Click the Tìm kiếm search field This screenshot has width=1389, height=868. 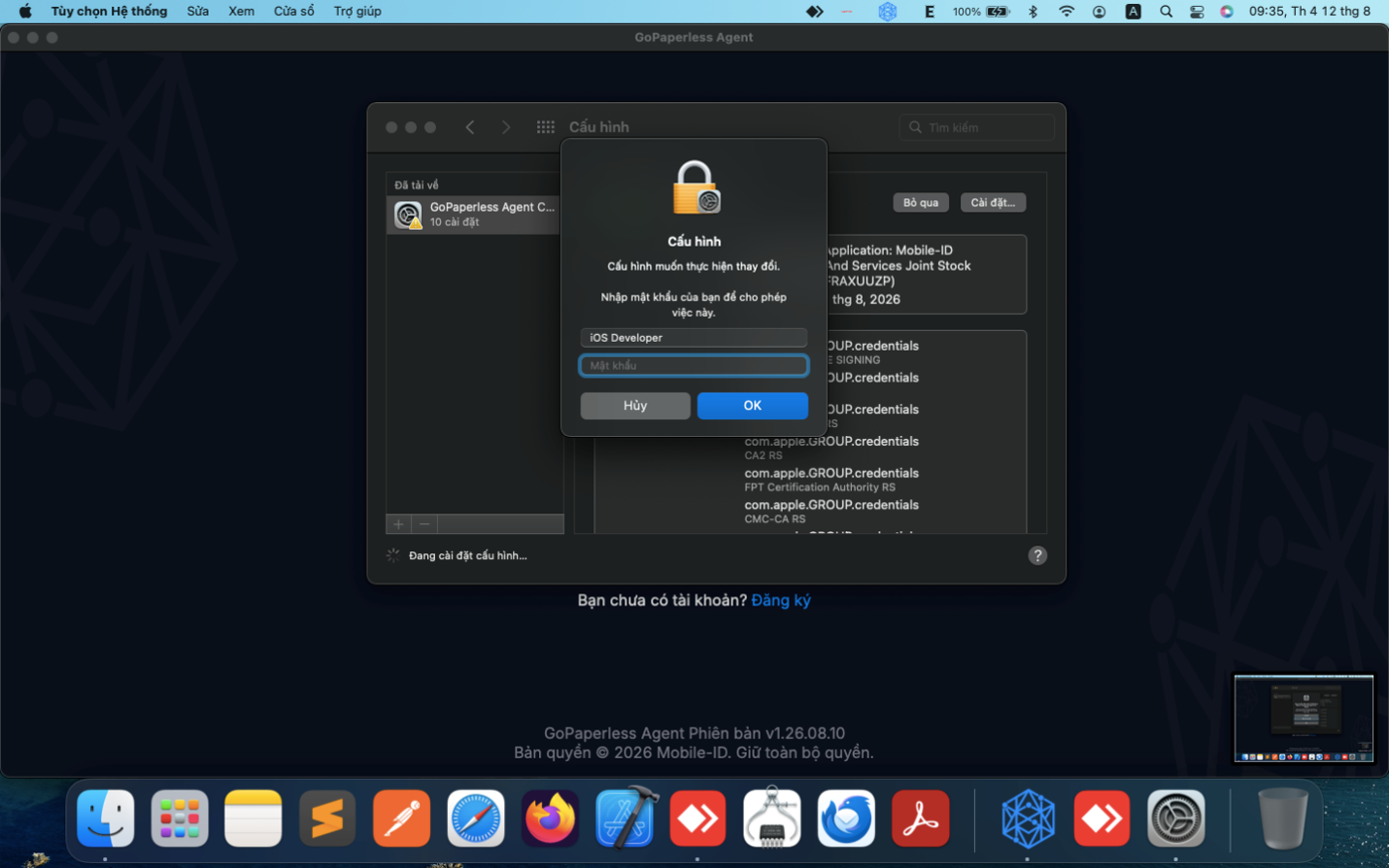pyautogui.click(x=977, y=127)
